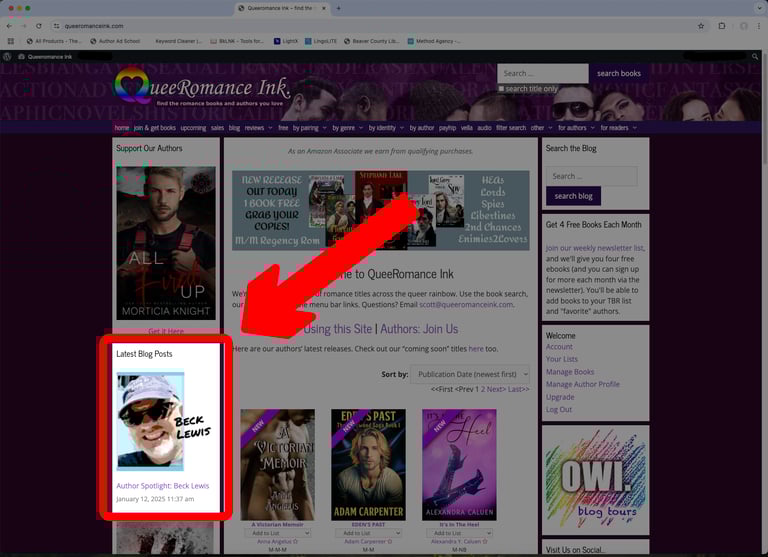The image size is (768, 557).
Task: Click the search blog button
Action: [574, 196]
